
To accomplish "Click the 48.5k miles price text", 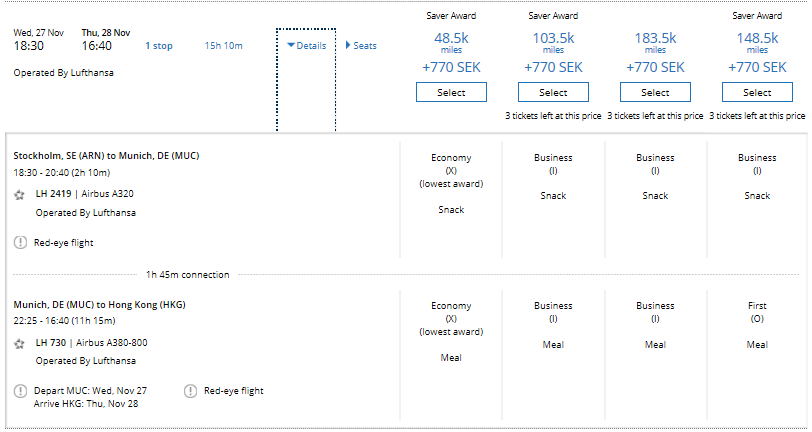I will [x=451, y=38].
